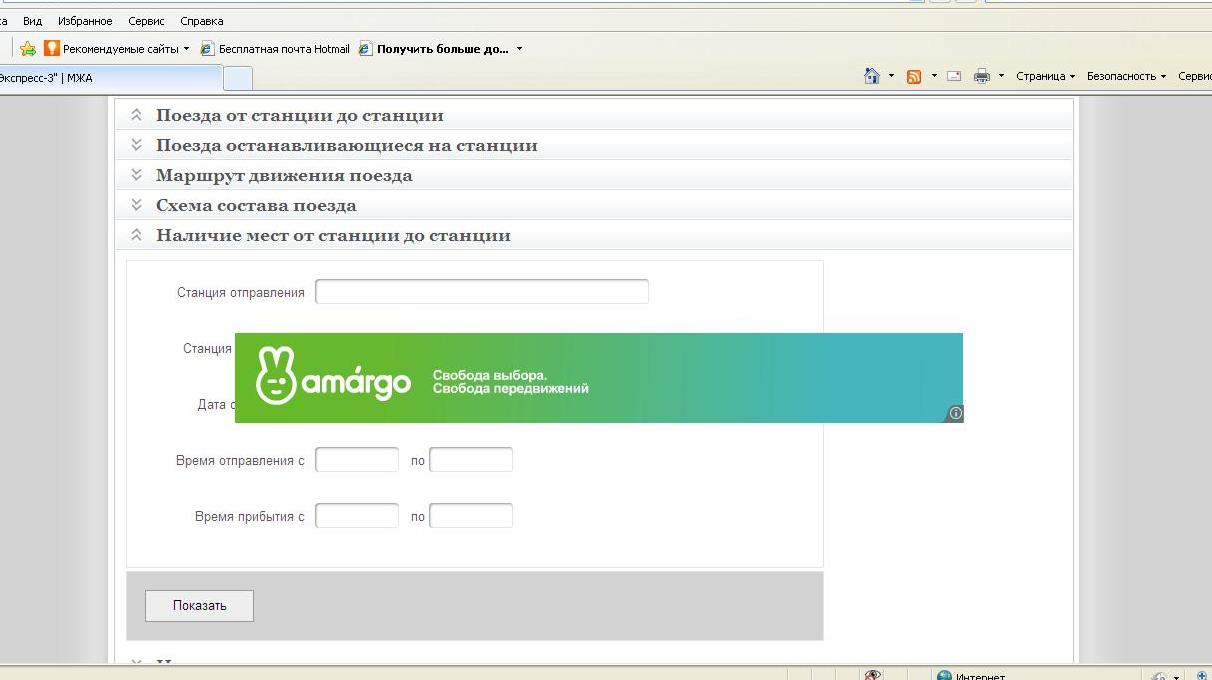Image resolution: width=1212 pixels, height=680 pixels.
Task: Open the Сервис menu in menu bar
Action: (148, 21)
